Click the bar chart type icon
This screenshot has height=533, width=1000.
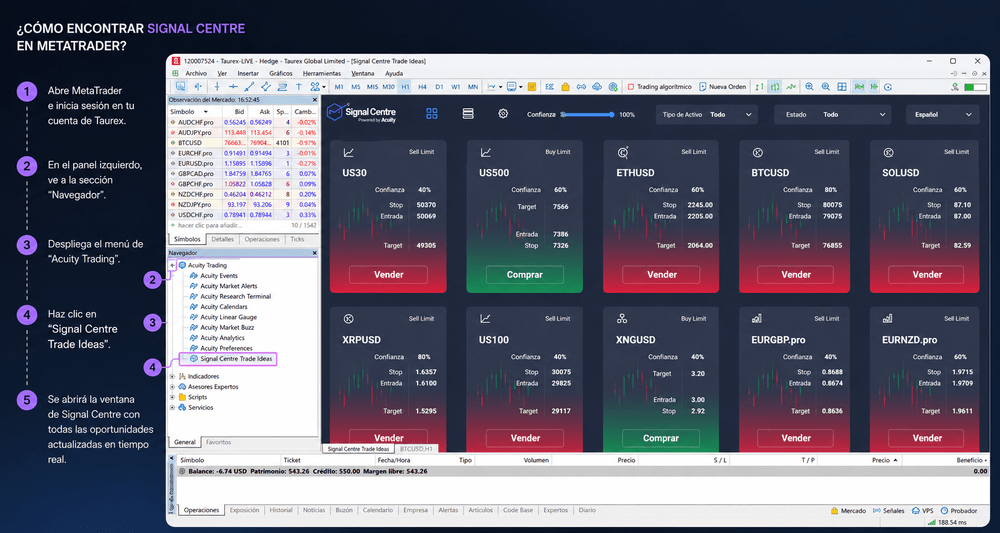tap(759, 87)
